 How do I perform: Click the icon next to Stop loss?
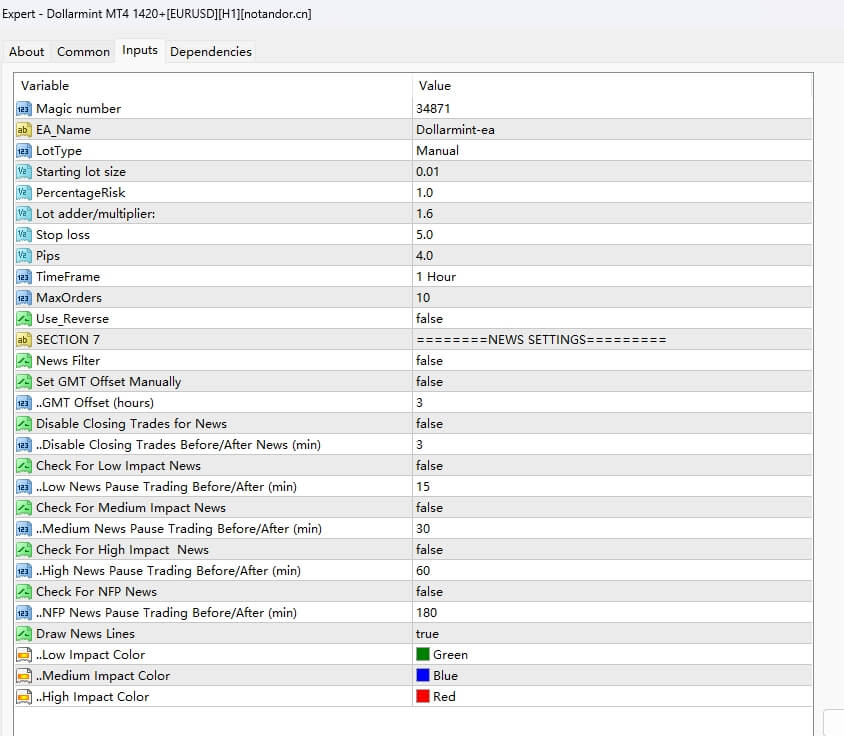click(24, 235)
